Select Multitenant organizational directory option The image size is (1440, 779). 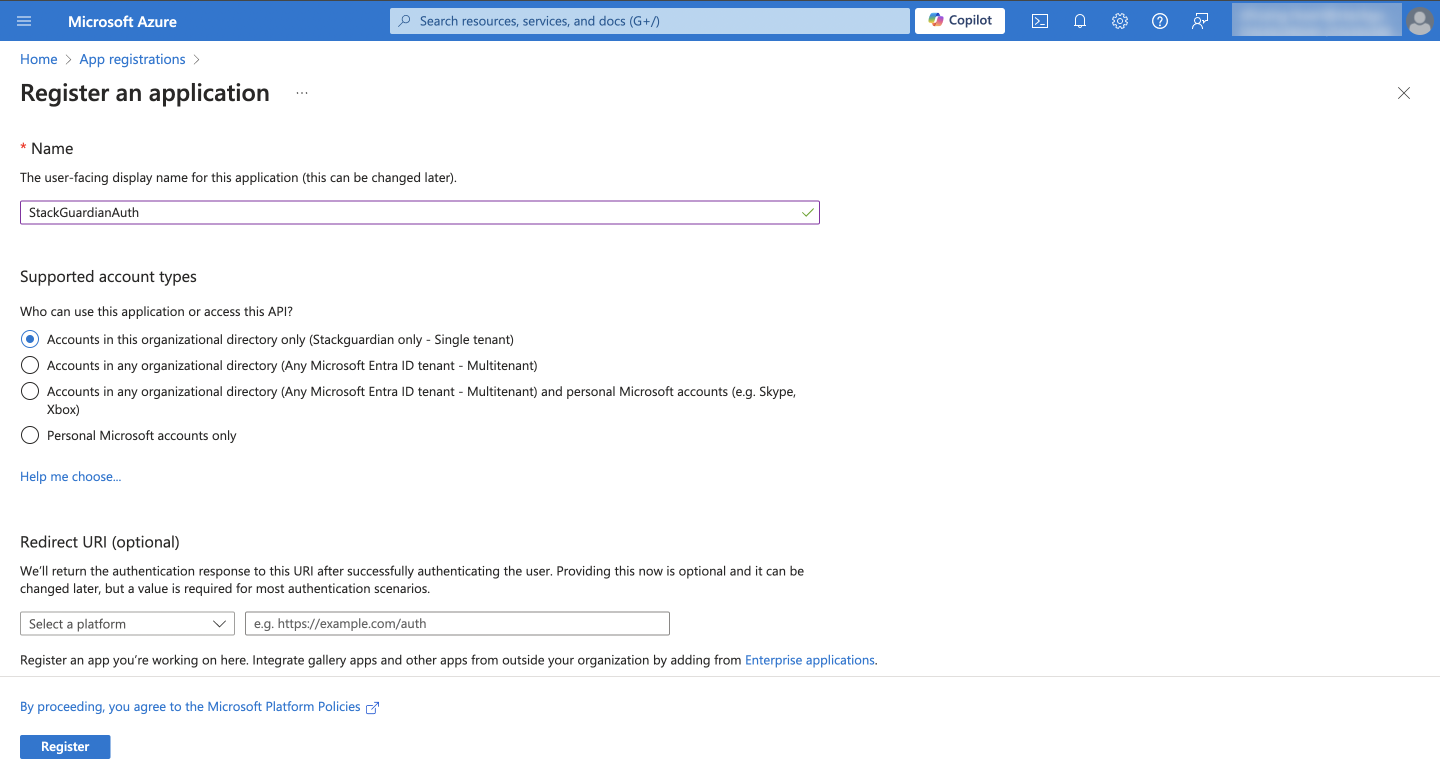point(30,366)
